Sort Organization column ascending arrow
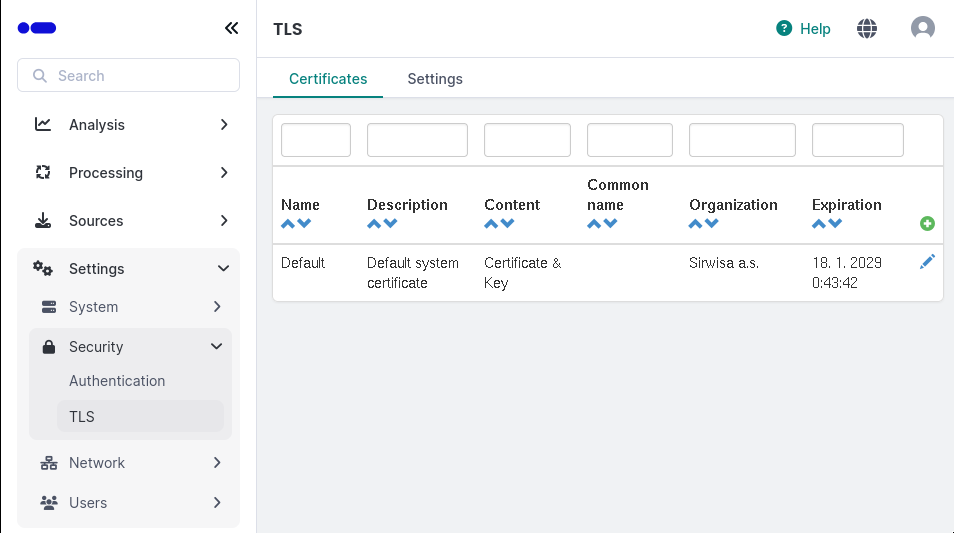Image resolution: width=954 pixels, height=533 pixels. click(x=696, y=224)
